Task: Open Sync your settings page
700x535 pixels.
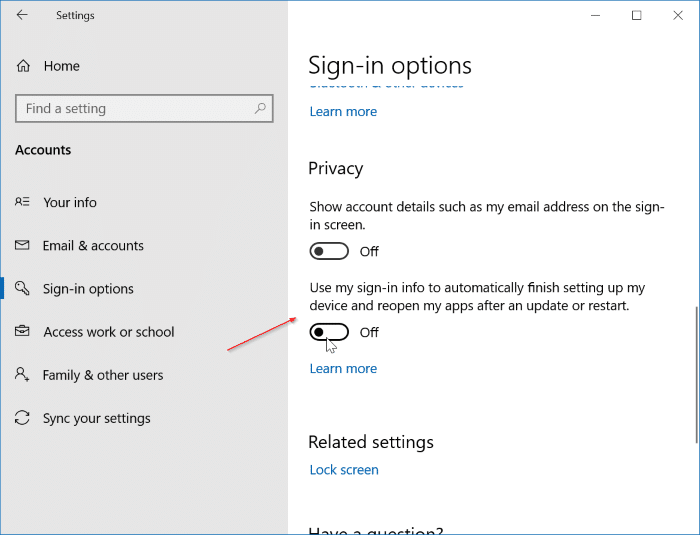Action: point(96,418)
